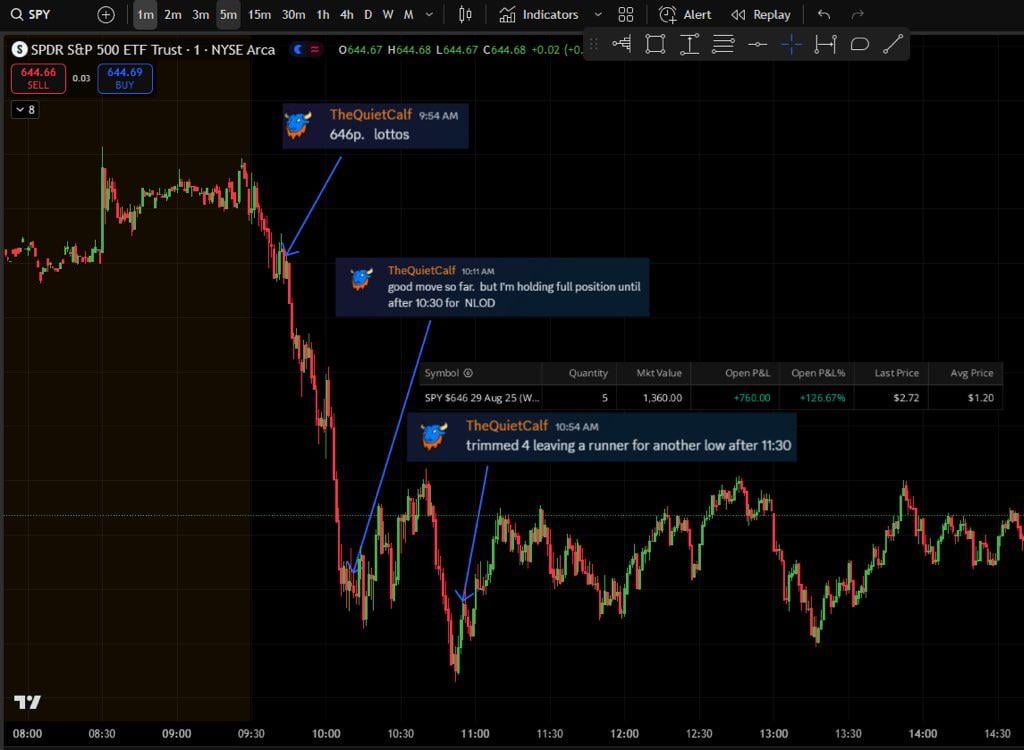
Task: Click the high value H644.68
Action: tap(409, 50)
